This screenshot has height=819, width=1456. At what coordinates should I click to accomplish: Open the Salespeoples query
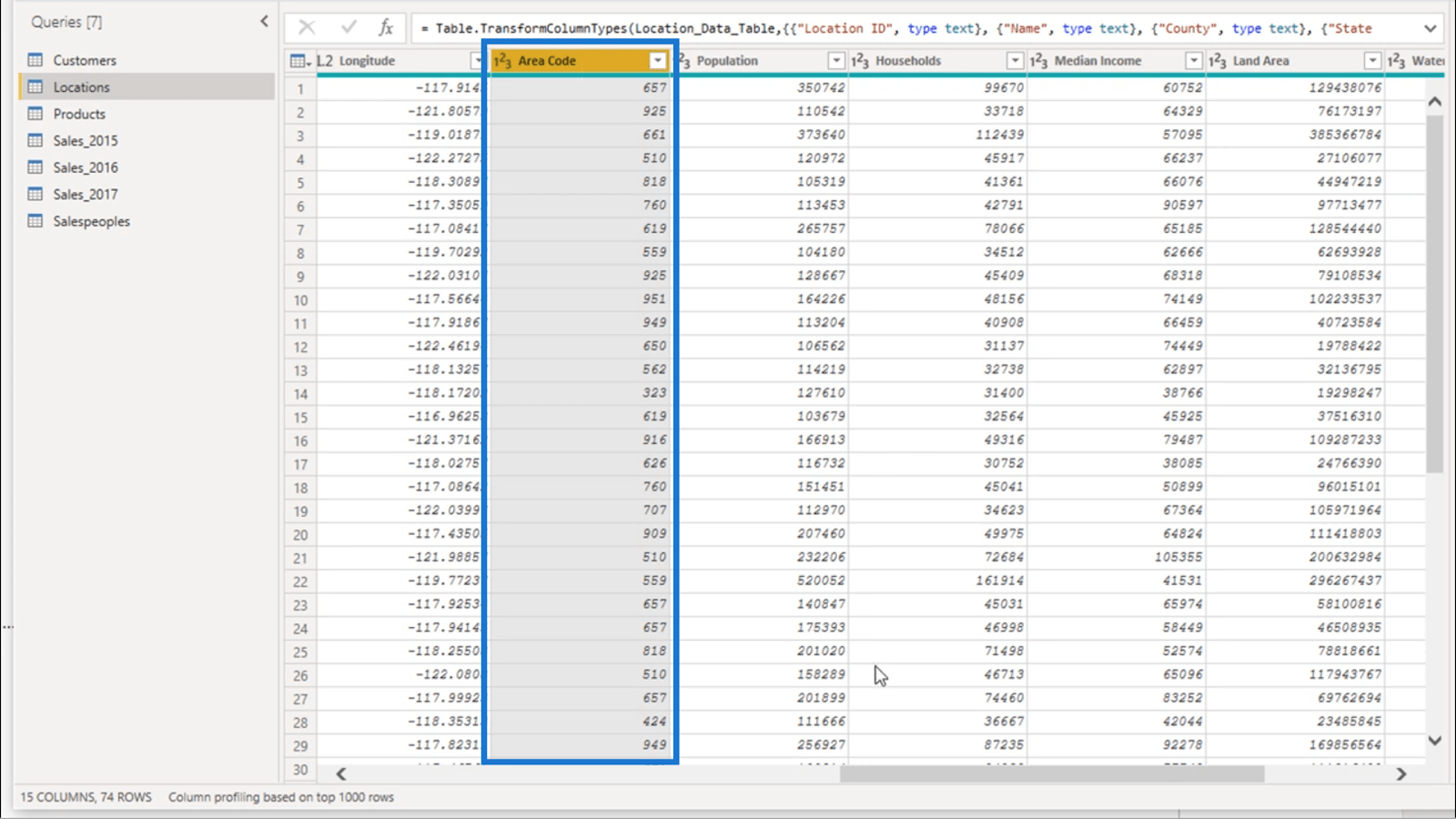pos(91,221)
